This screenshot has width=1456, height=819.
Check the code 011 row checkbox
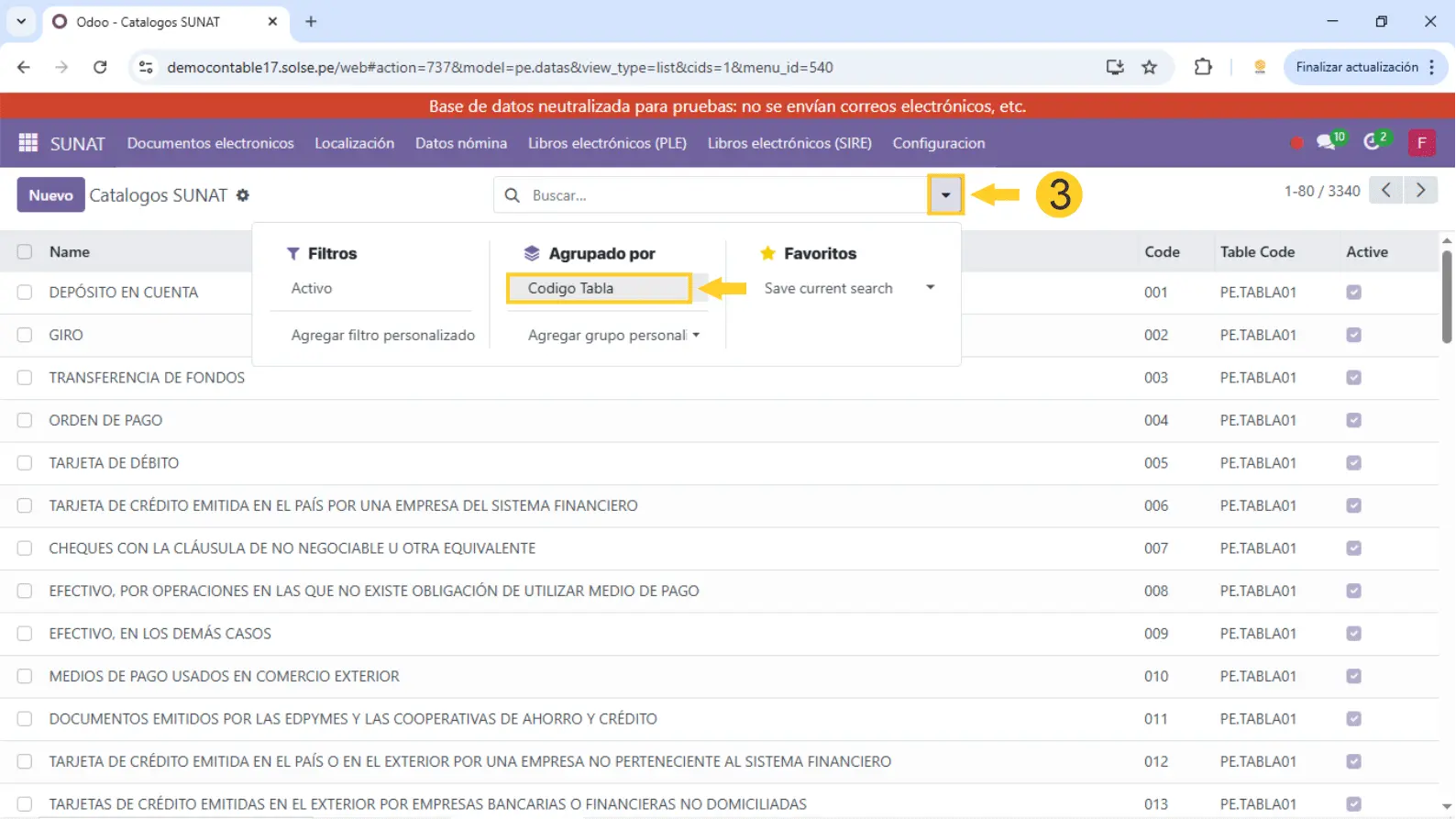point(25,719)
